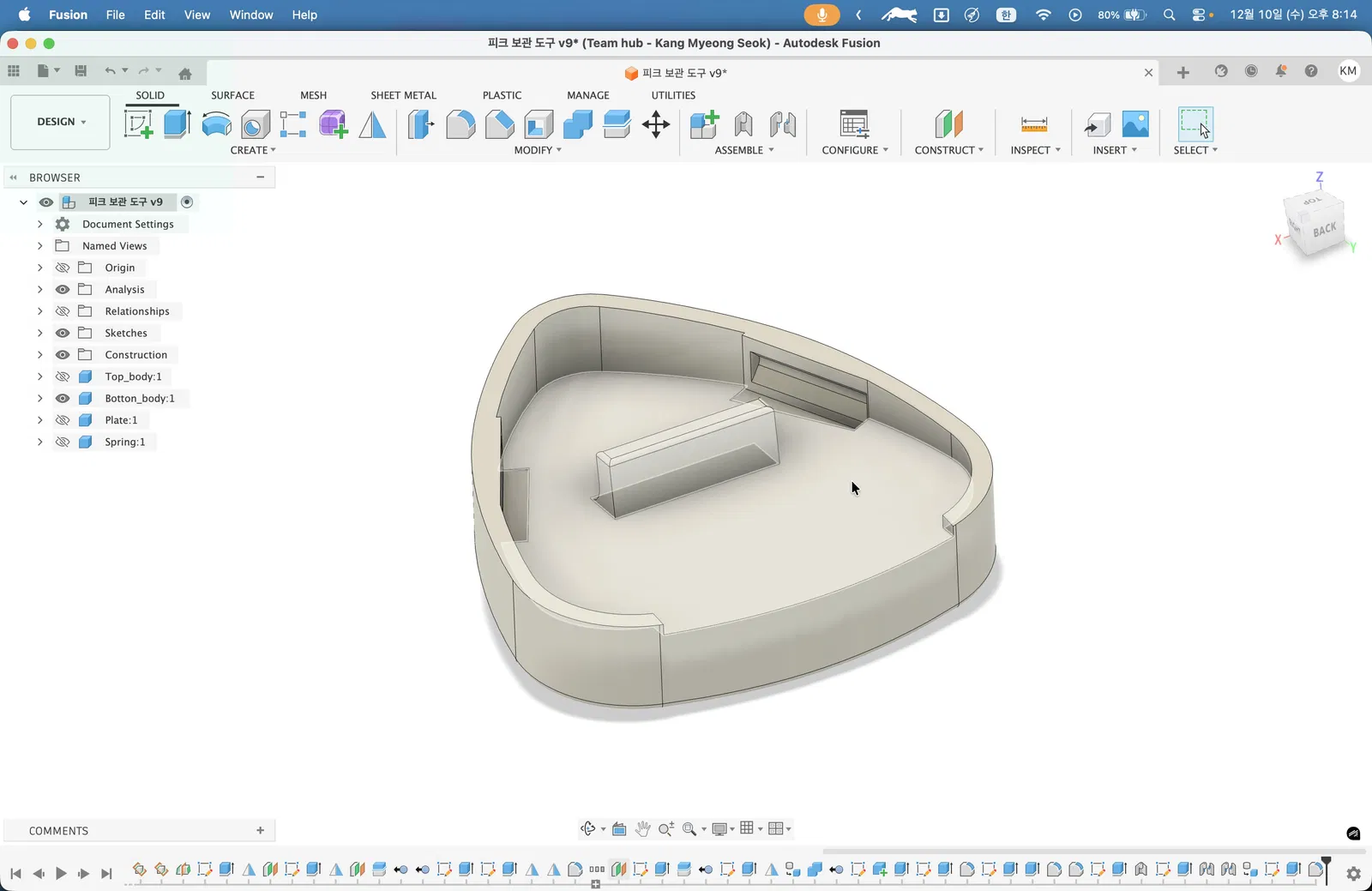Screen dimensions: 1372x891
Task: Open the DESIGN workspace dropdown
Action: 60,122
